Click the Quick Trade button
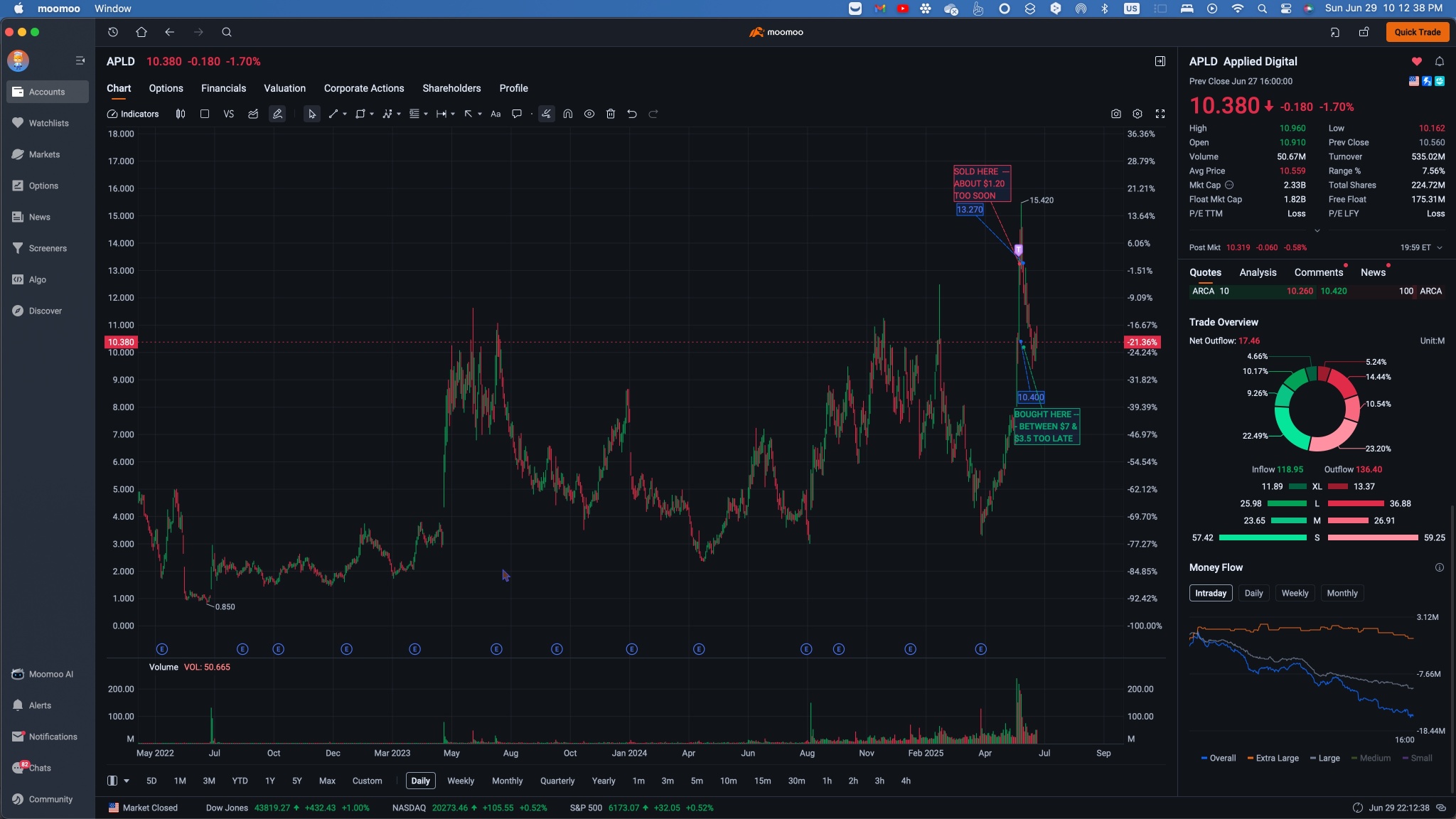Image resolution: width=1456 pixels, height=819 pixels. pos(1417,32)
